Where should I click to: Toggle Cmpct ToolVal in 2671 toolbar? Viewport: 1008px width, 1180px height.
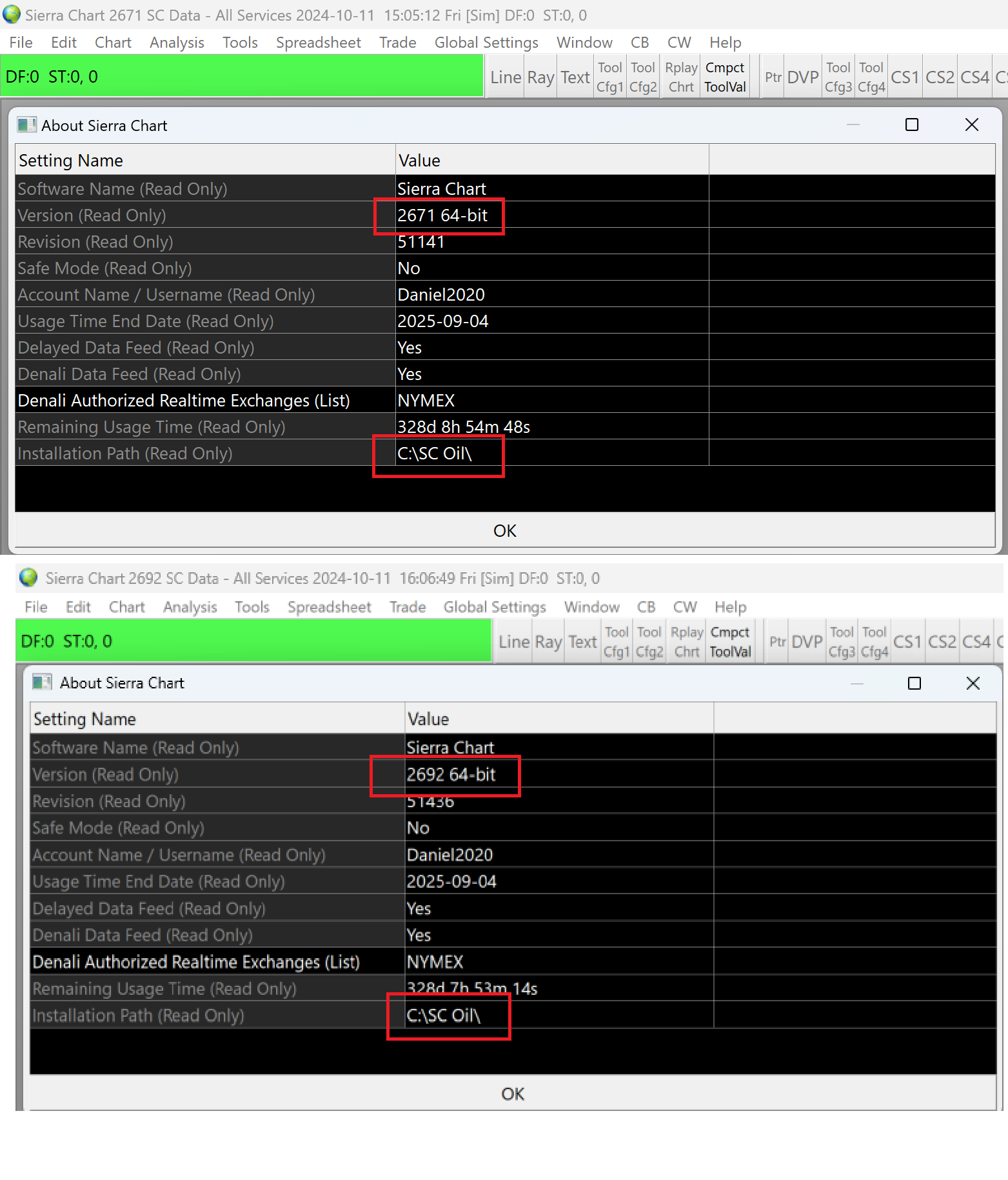(x=725, y=77)
